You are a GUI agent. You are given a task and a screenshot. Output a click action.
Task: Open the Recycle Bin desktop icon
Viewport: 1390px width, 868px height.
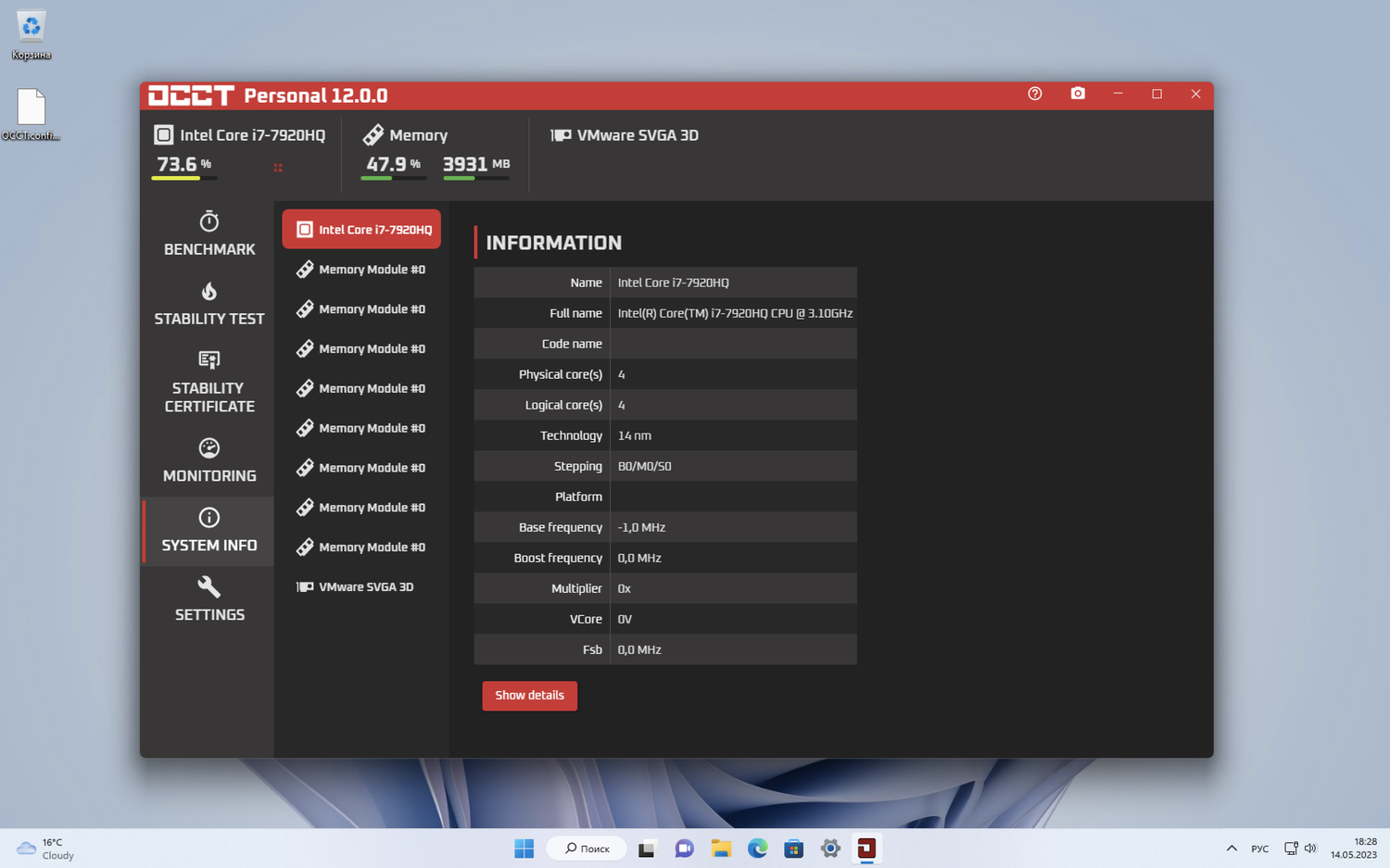(x=32, y=35)
